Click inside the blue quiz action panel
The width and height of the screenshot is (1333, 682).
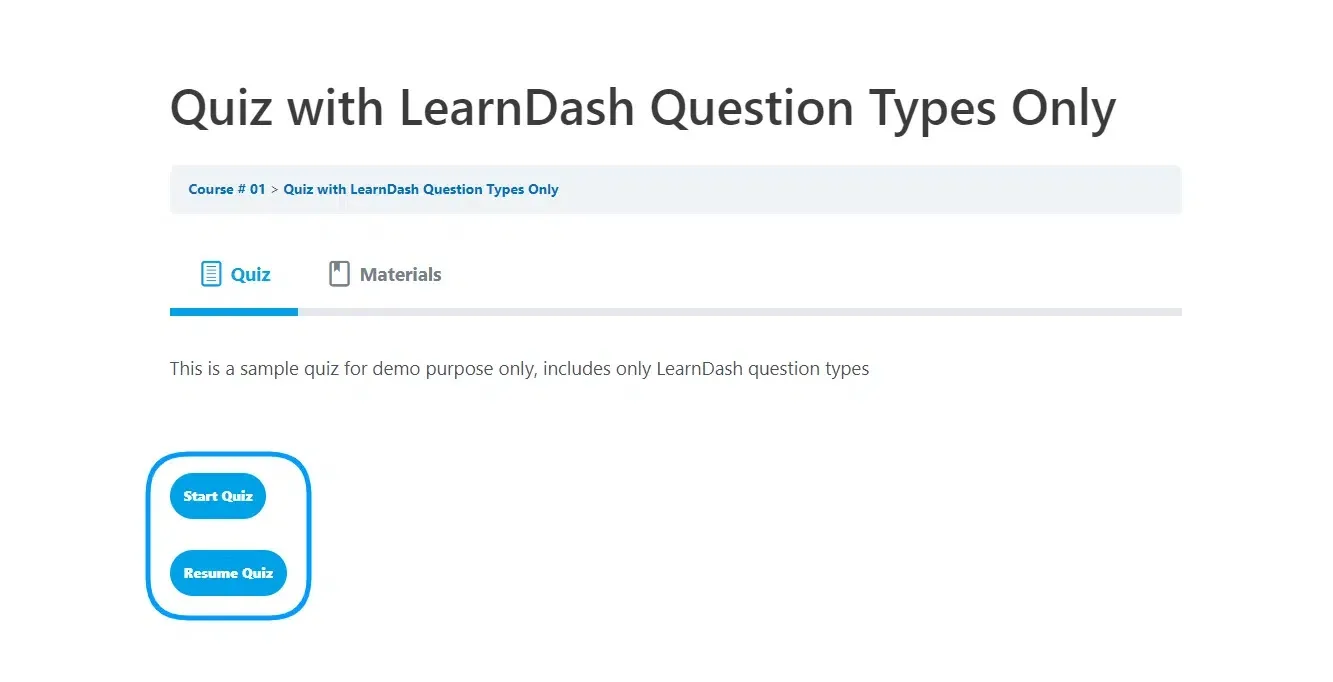tap(229, 535)
